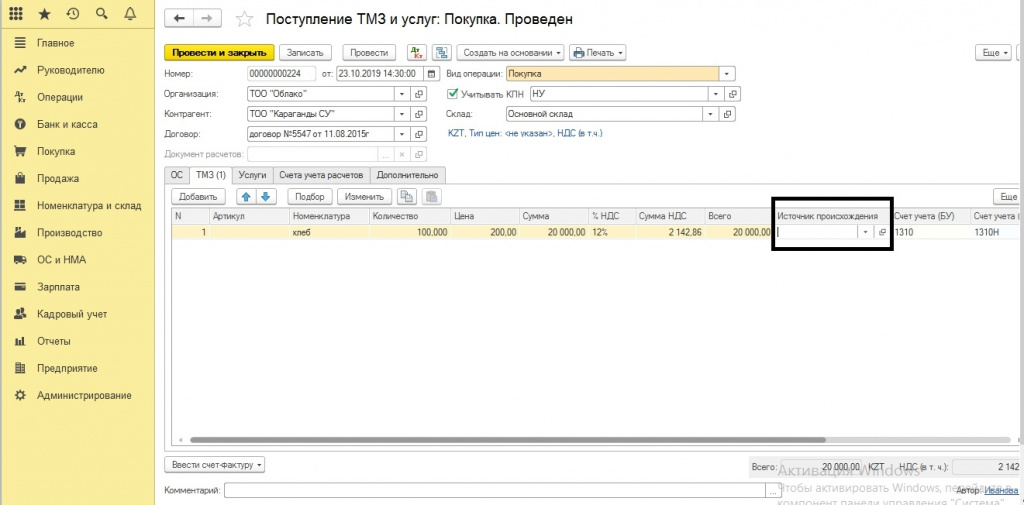Screen dimensions: 1024x505
Task: Expand the Печать menu
Action: click(x=598, y=53)
